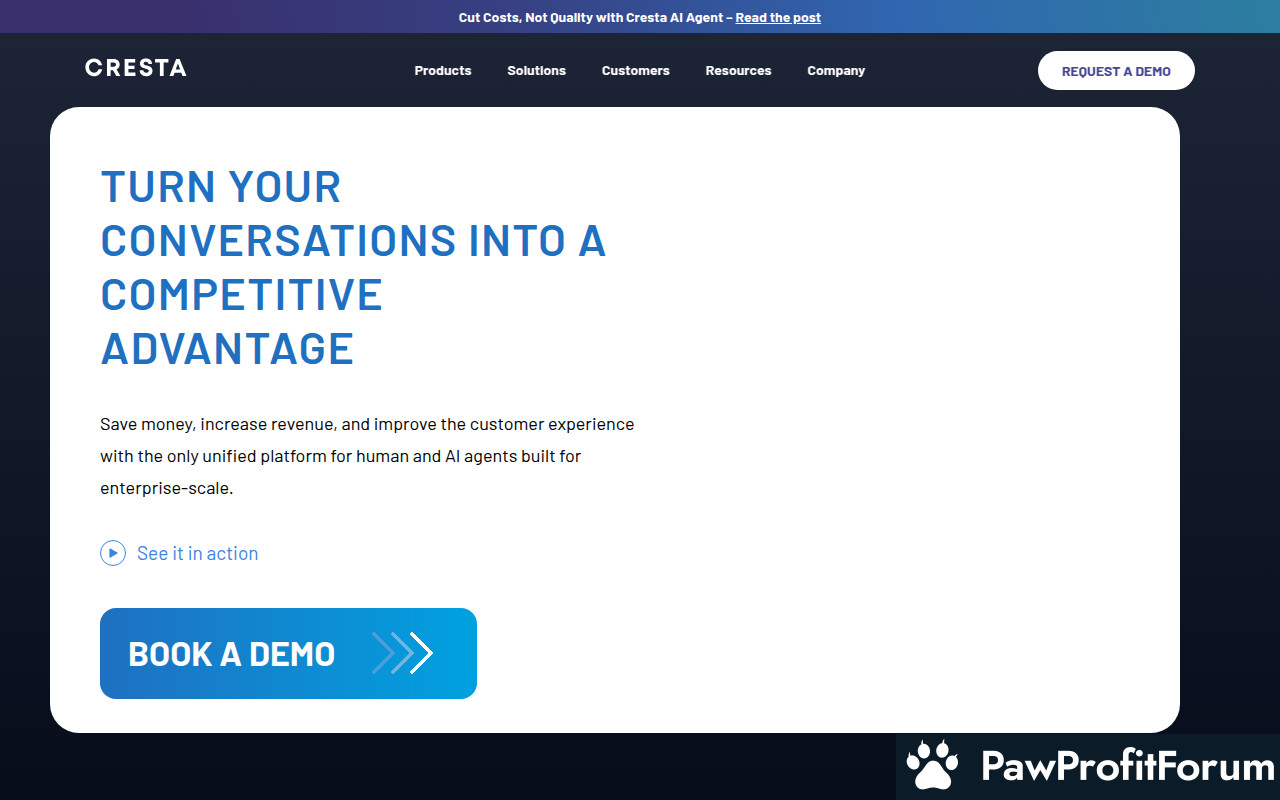Follow the "Read the post" link
Viewport: 1280px width, 800px height.
[778, 18]
